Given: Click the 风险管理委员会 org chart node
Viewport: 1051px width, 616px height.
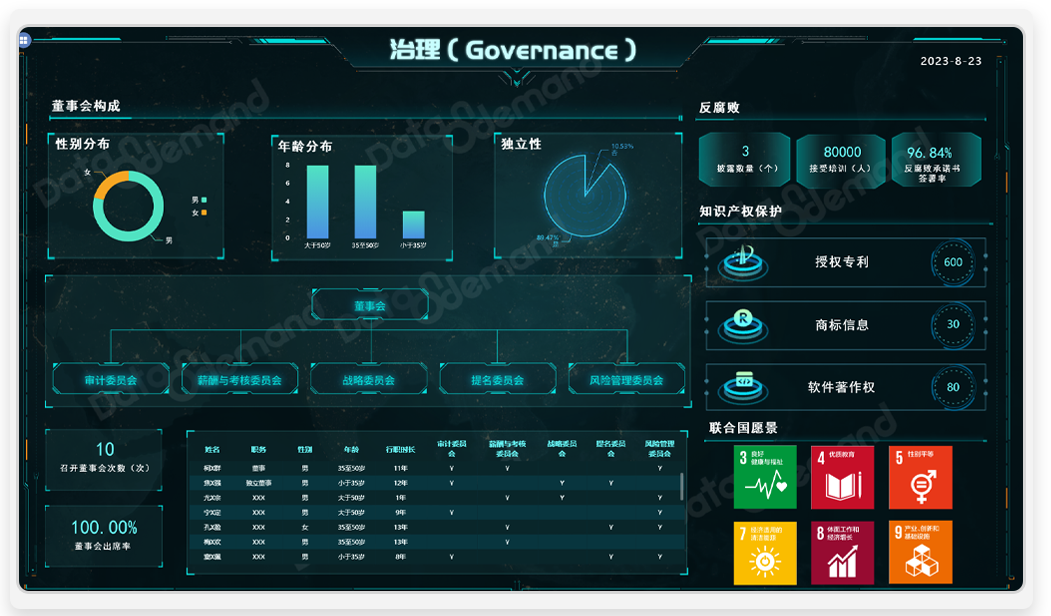Looking at the screenshot, I should point(626,380).
